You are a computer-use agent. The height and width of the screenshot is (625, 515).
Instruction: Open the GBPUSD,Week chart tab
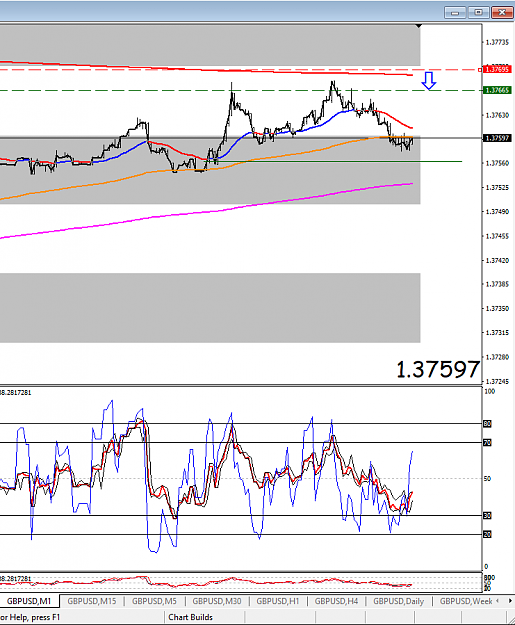click(466, 601)
